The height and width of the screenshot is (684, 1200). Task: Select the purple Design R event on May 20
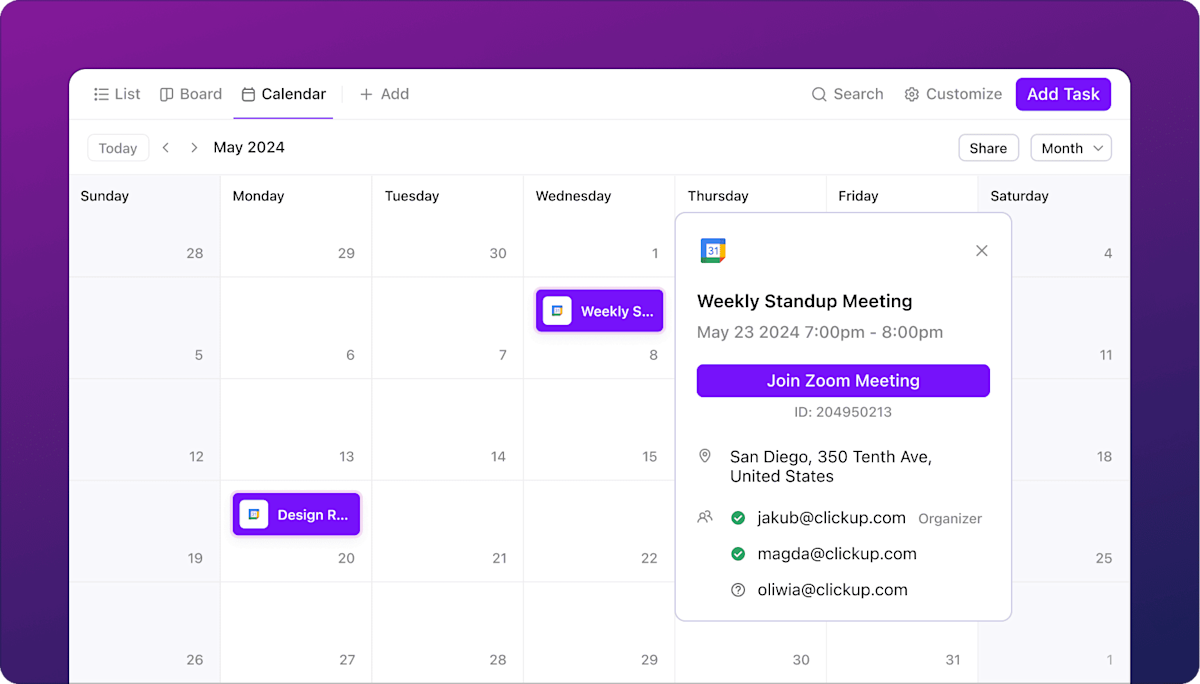296,514
